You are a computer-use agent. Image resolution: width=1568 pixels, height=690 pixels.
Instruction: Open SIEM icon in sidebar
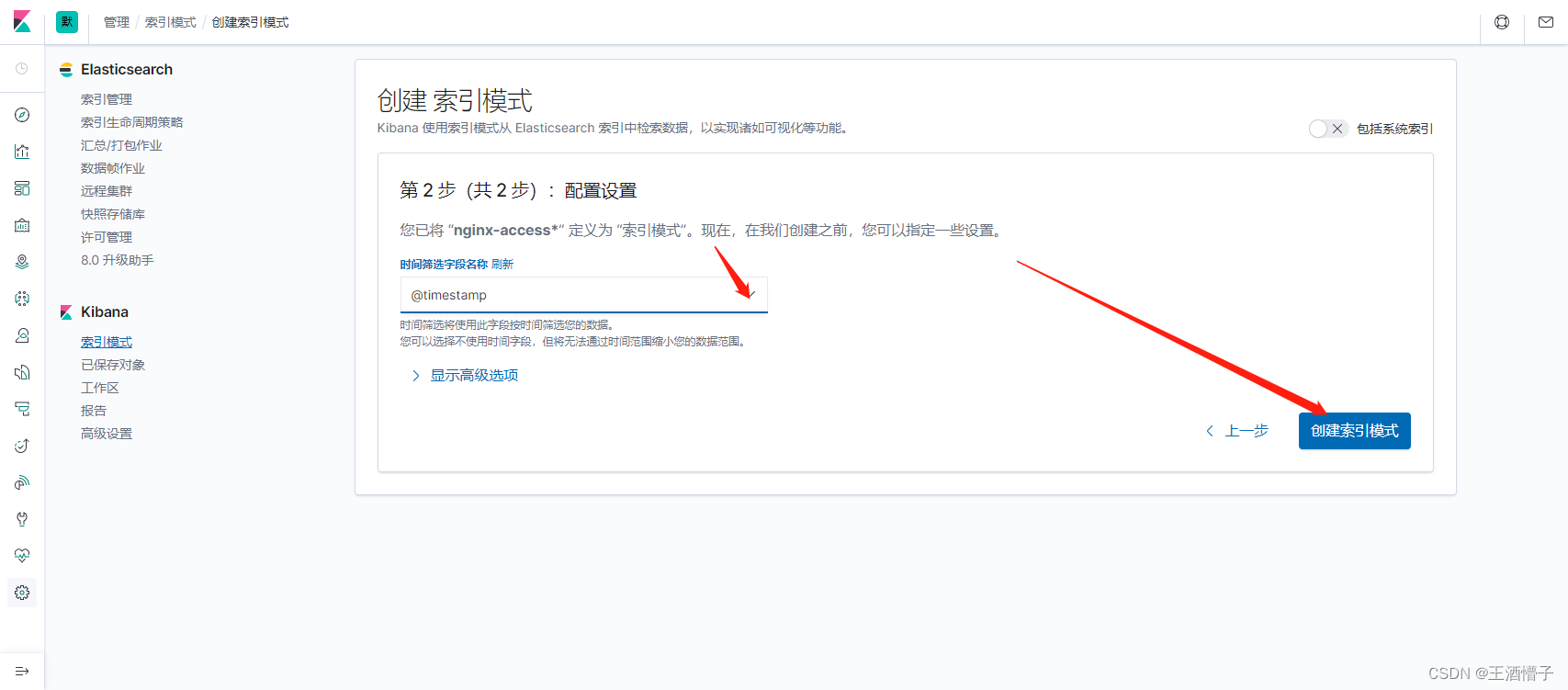click(x=22, y=482)
